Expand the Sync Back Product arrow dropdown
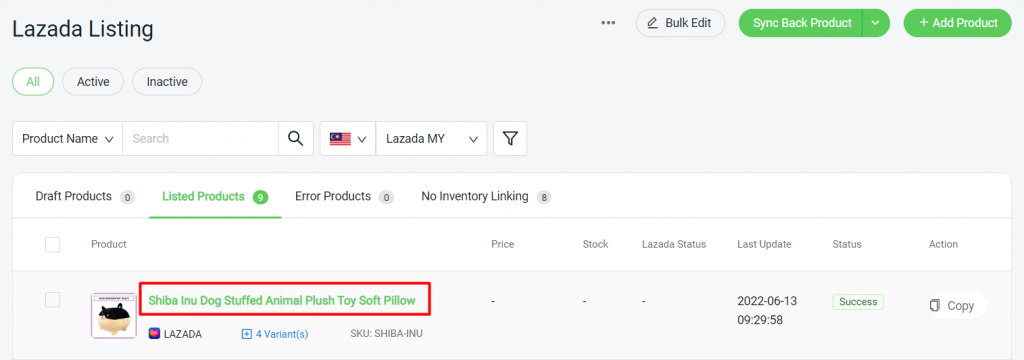The width and height of the screenshot is (1024, 360). point(876,23)
